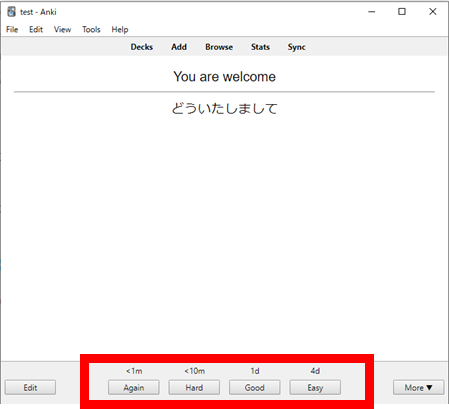Rate the card as Again
449x409 pixels.
click(134, 388)
